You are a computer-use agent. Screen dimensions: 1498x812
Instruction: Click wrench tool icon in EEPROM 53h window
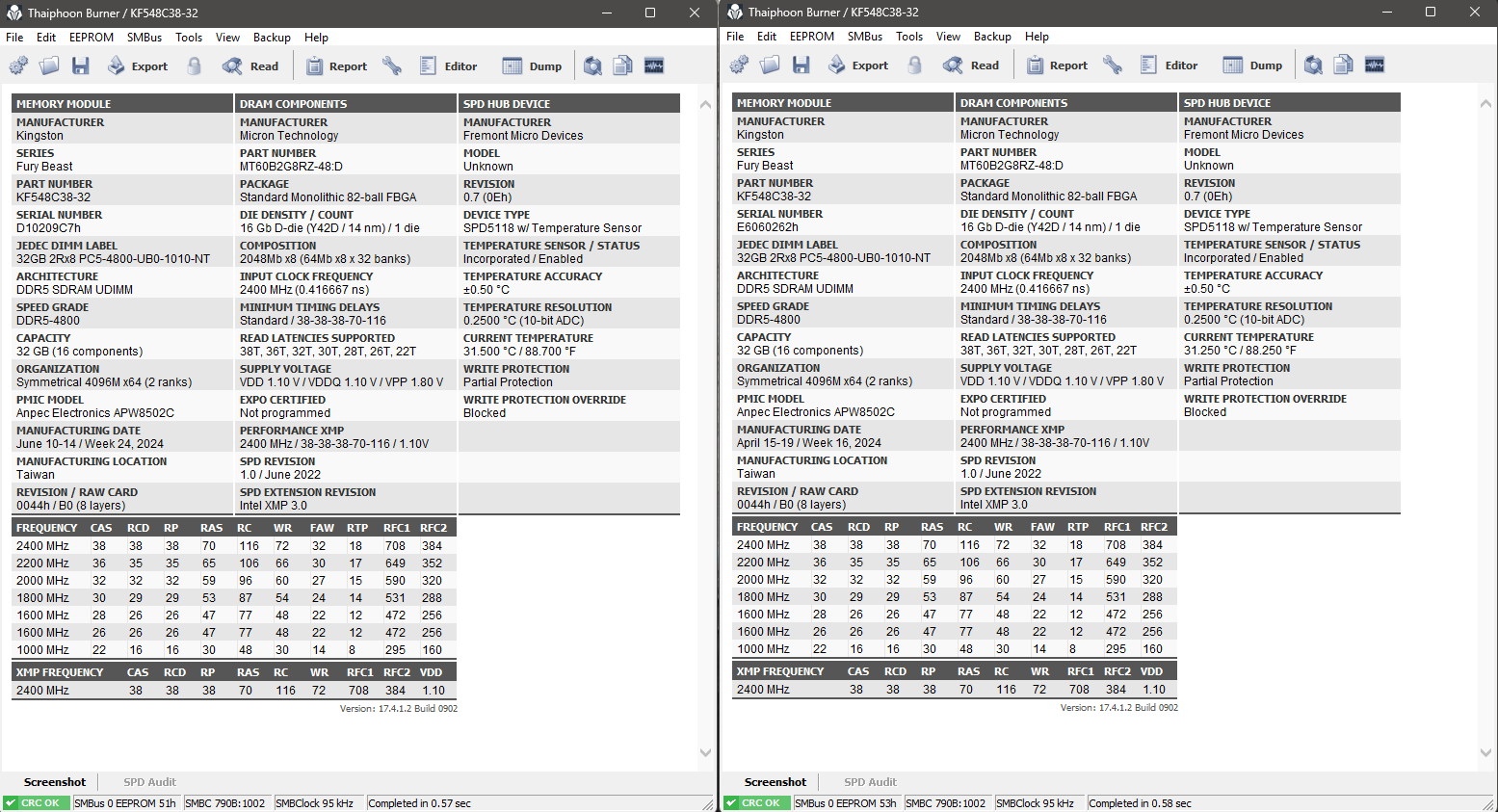[x=1112, y=65]
